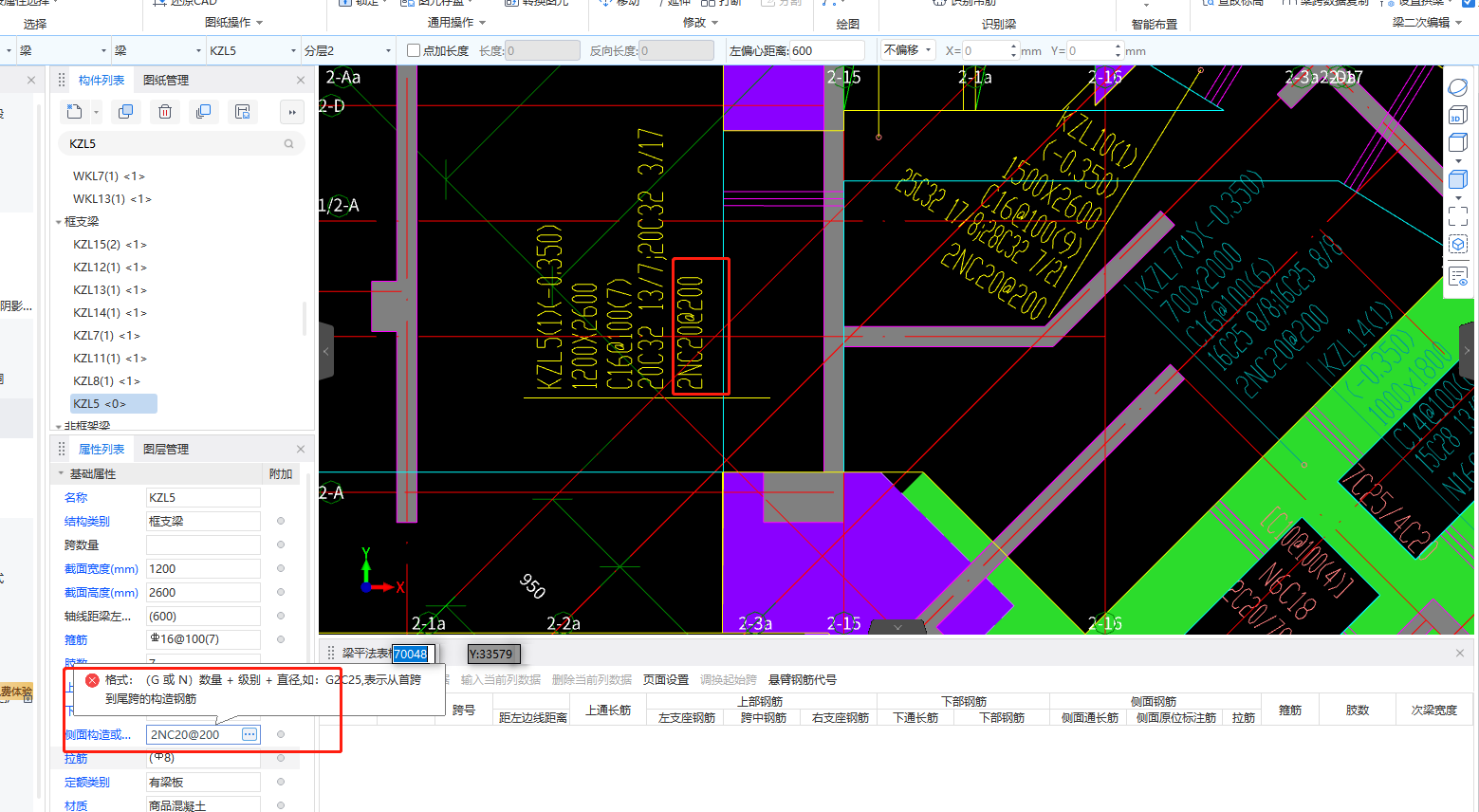Screen dimensions: 1479x812
Task: Click the ellipsis button in 2NC20@200 field
Action: (250, 734)
